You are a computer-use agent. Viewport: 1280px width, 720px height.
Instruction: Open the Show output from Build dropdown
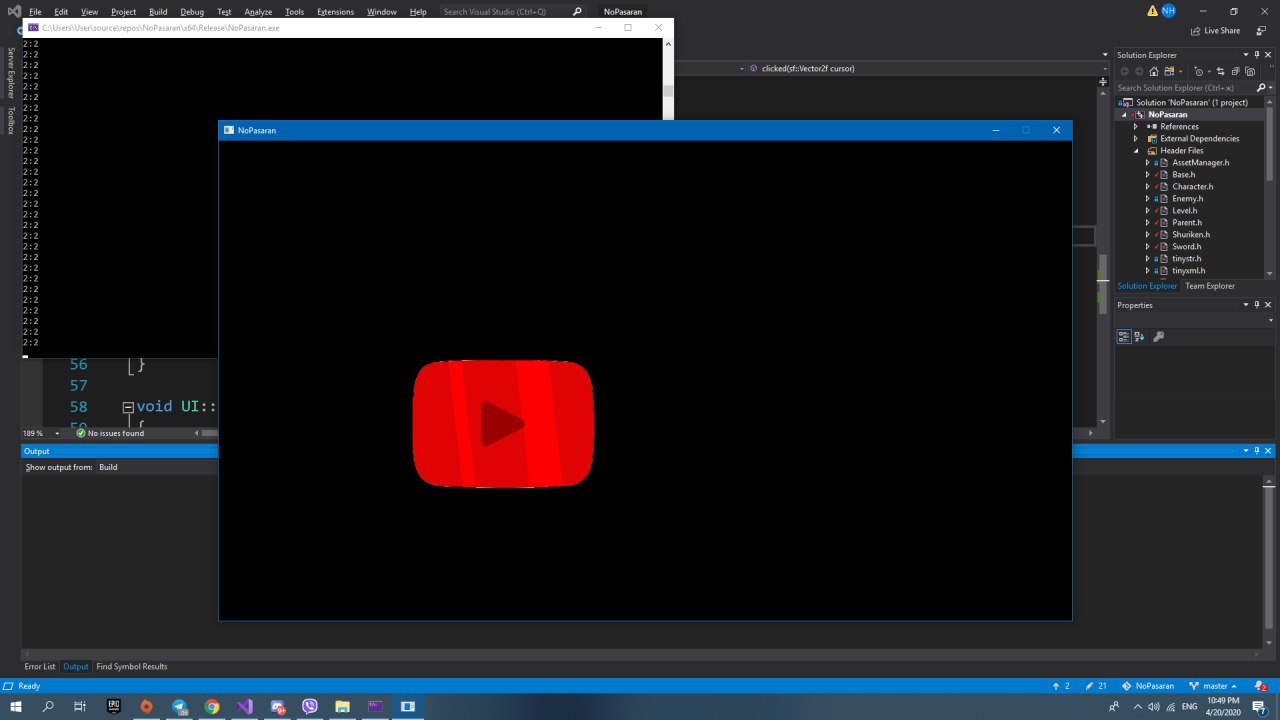pos(158,467)
